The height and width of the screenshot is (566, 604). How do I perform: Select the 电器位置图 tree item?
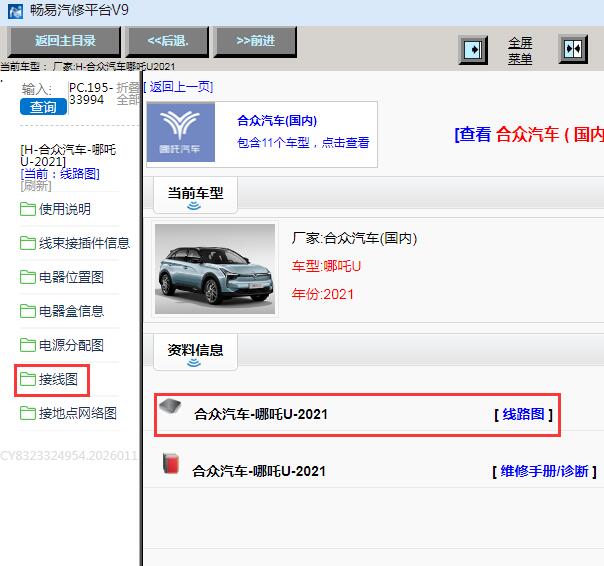pos(71,277)
